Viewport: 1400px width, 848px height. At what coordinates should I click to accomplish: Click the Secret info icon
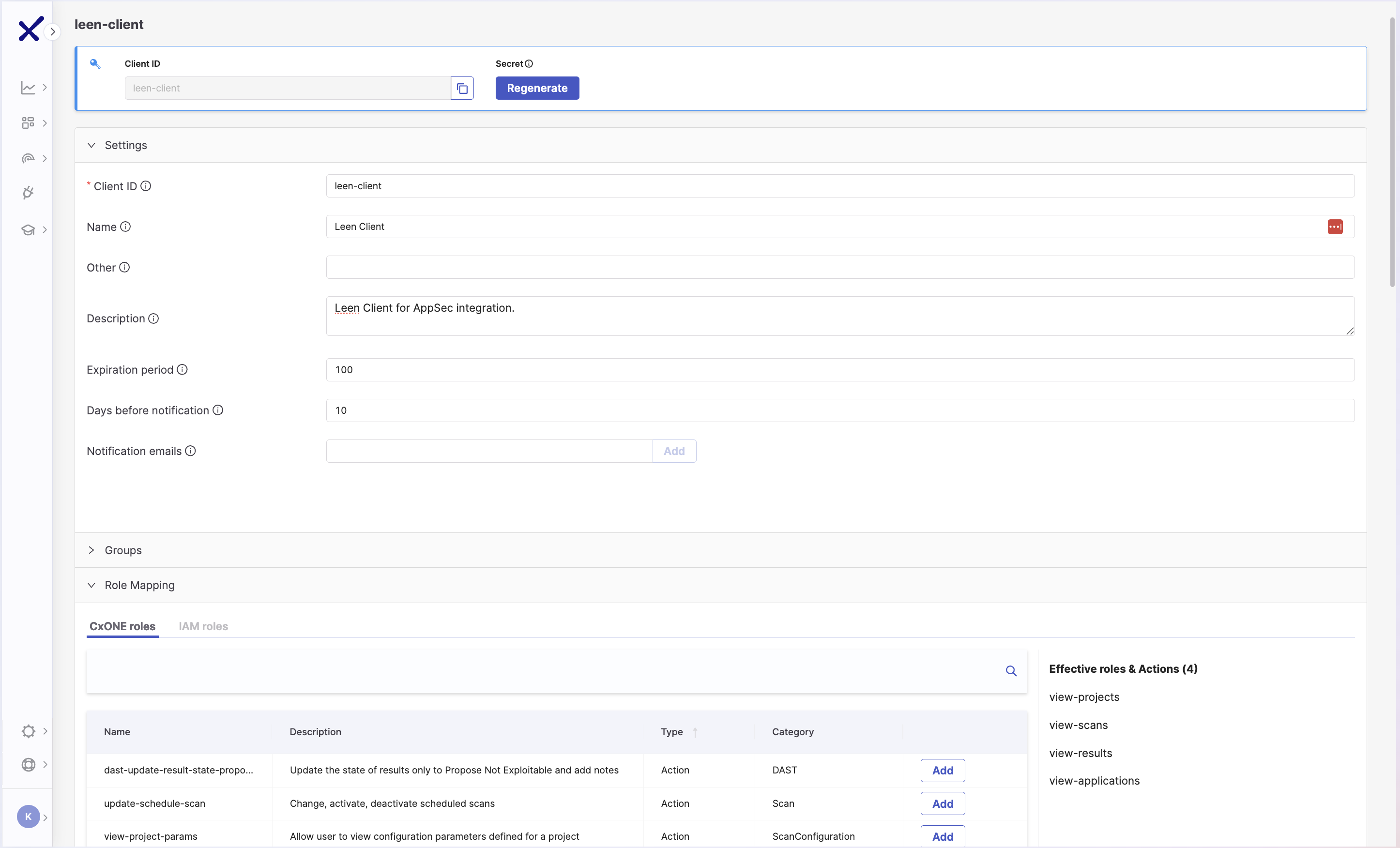point(529,63)
